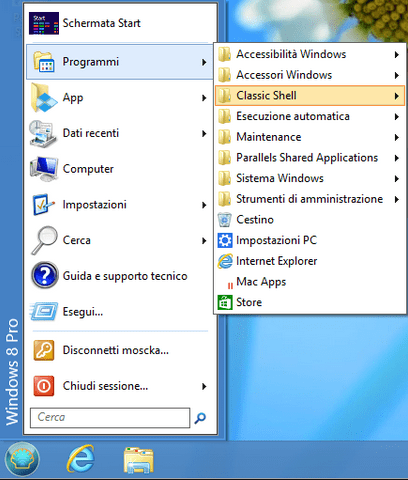
Task: Open Guida e supporto tecnico
Action: pyautogui.click(x=120, y=276)
